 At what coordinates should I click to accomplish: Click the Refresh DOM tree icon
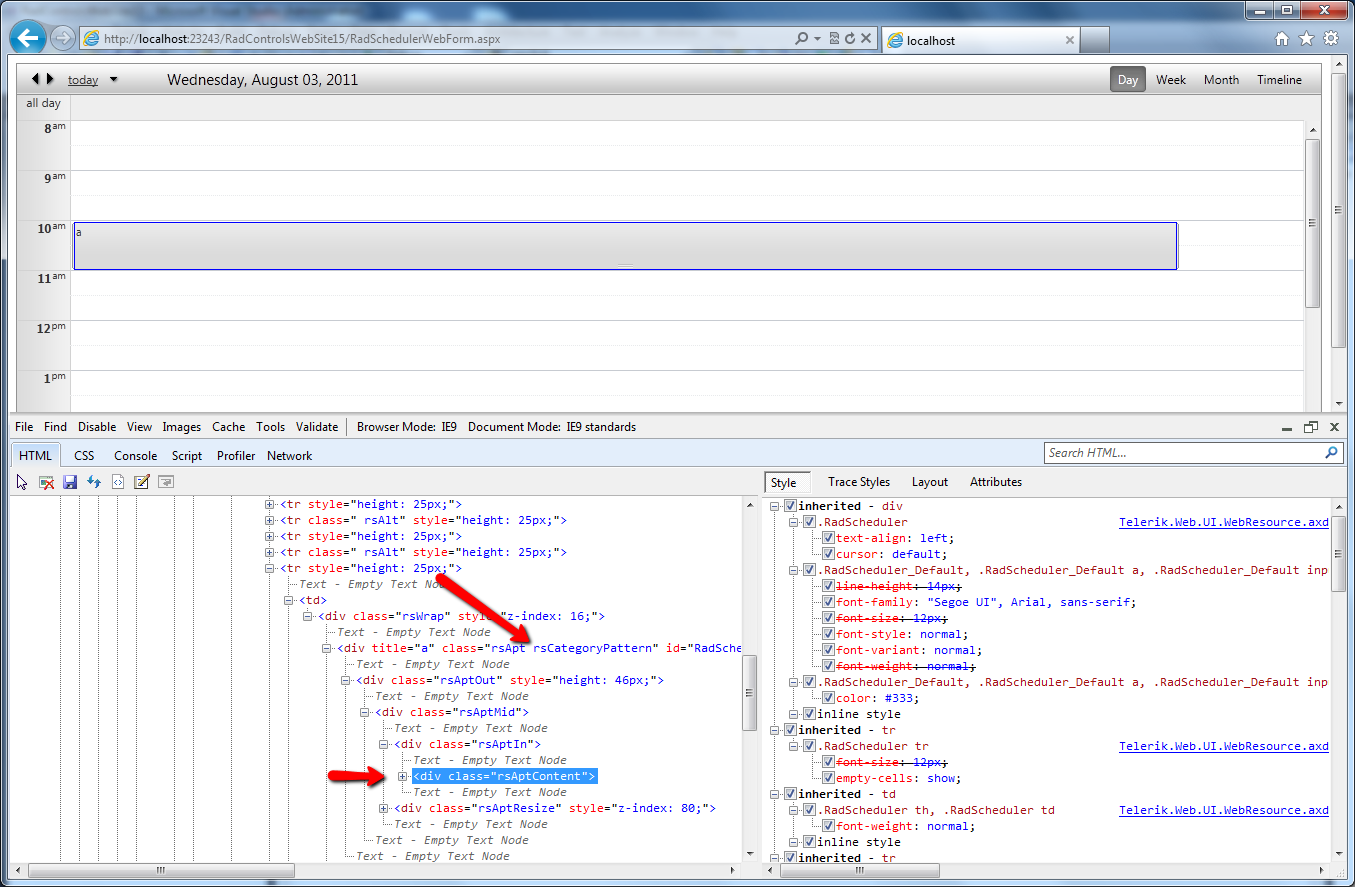[x=94, y=482]
